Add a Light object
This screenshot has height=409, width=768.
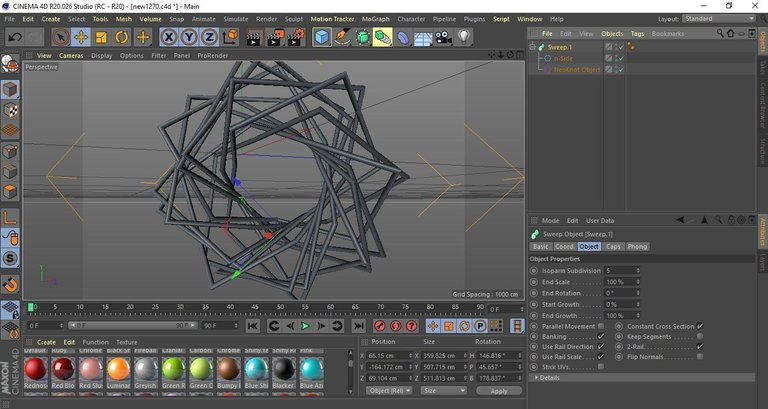click(x=464, y=37)
